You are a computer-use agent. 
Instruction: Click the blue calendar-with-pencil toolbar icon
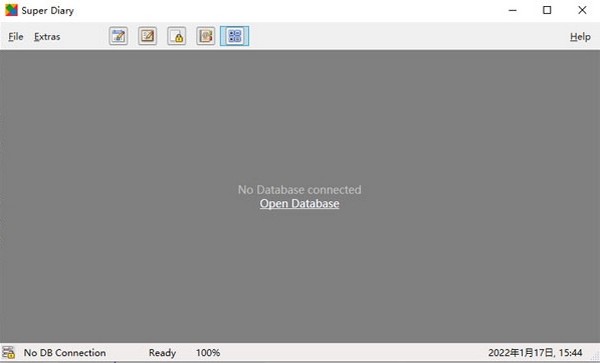tap(118, 36)
